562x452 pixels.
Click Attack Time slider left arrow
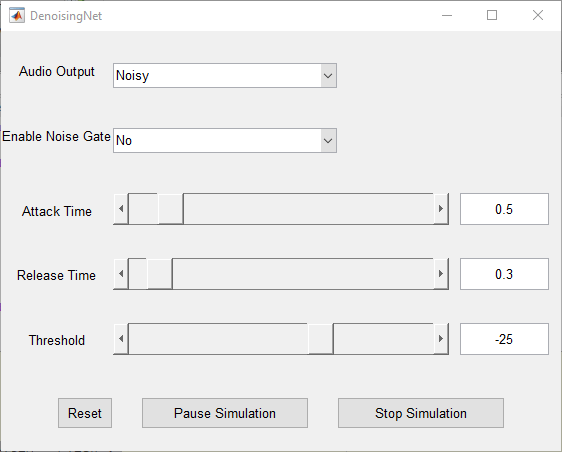121,209
